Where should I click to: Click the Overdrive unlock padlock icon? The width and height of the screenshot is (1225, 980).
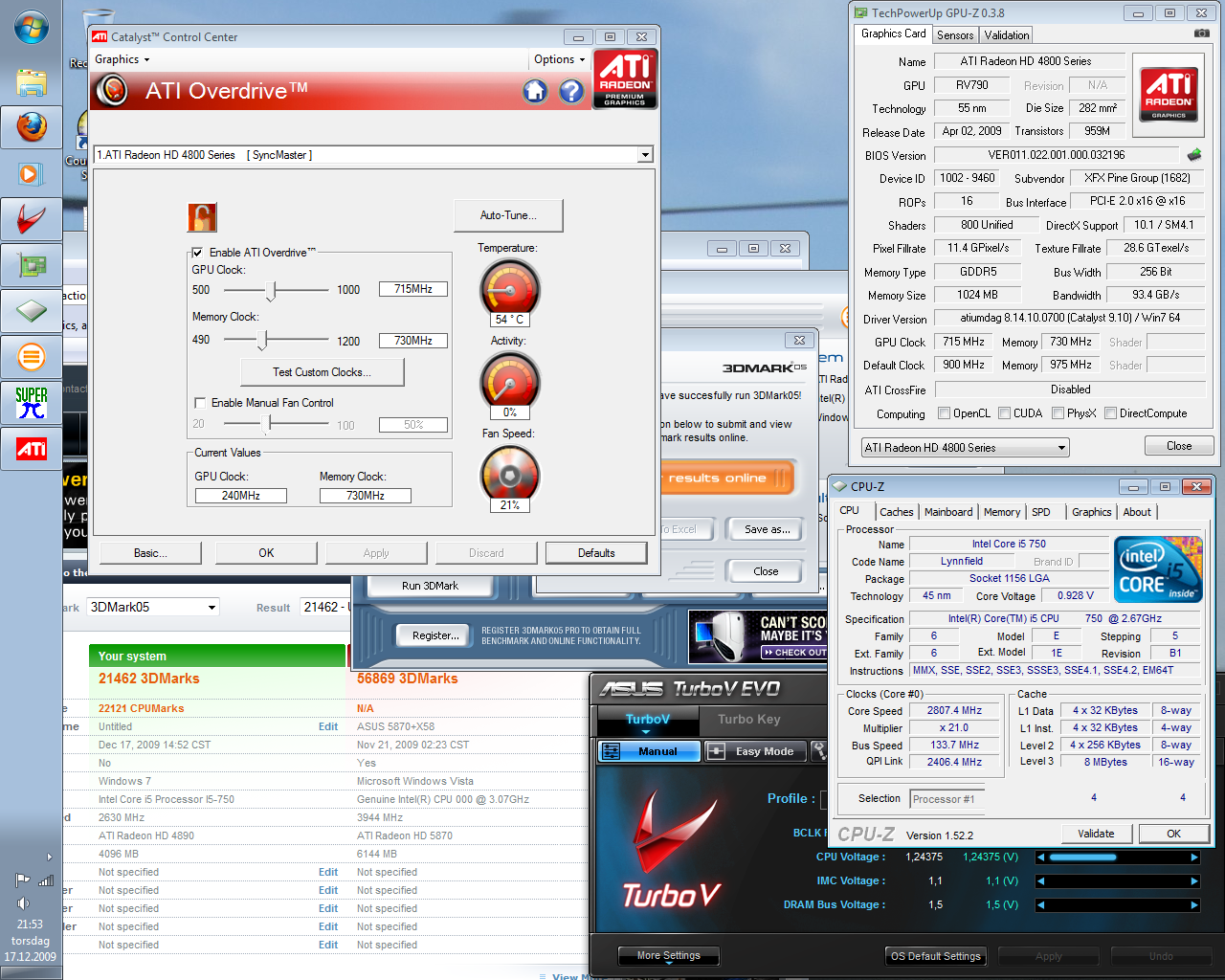pyautogui.click(x=202, y=217)
